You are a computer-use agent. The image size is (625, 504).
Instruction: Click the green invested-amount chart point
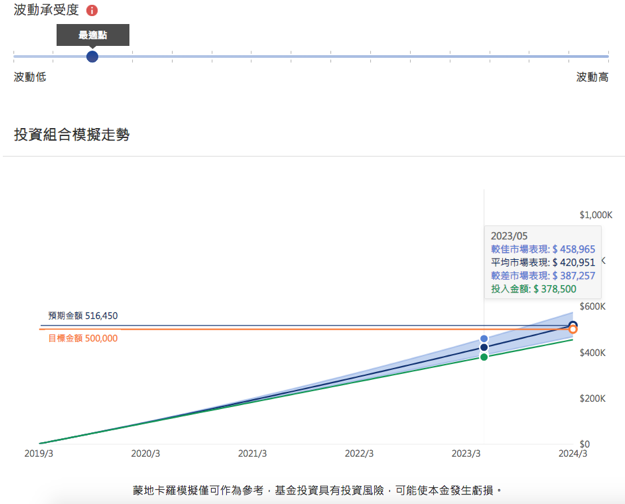click(x=484, y=357)
